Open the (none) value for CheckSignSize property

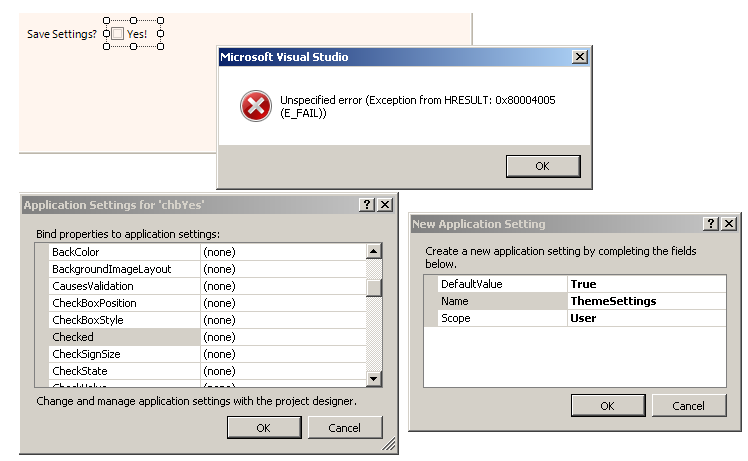[x=283, y=354]
